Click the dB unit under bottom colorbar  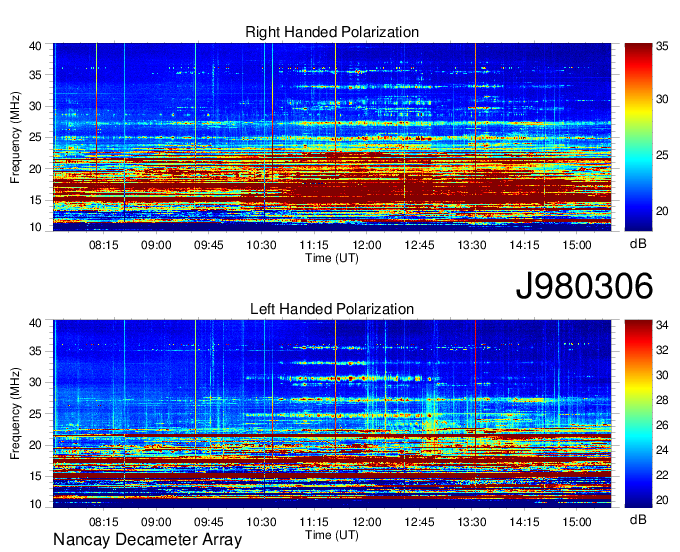point(638,519)
